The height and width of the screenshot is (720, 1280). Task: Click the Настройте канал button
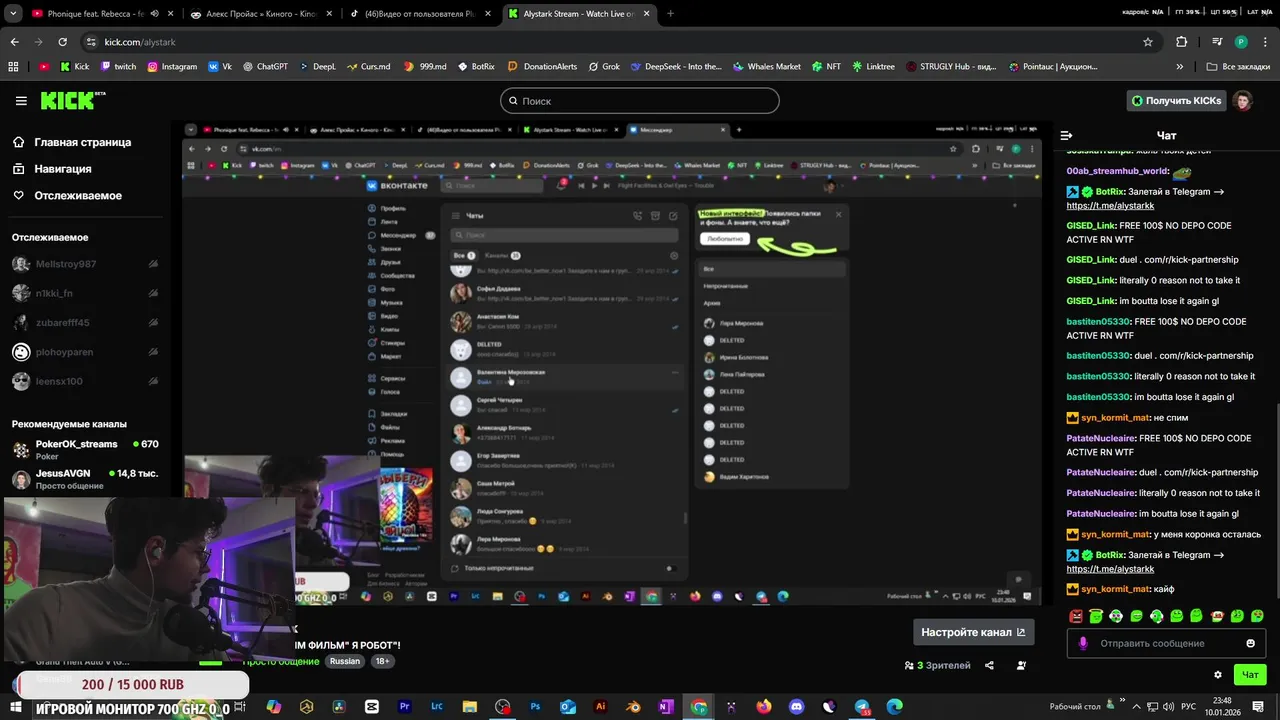(x=973, y=632)
